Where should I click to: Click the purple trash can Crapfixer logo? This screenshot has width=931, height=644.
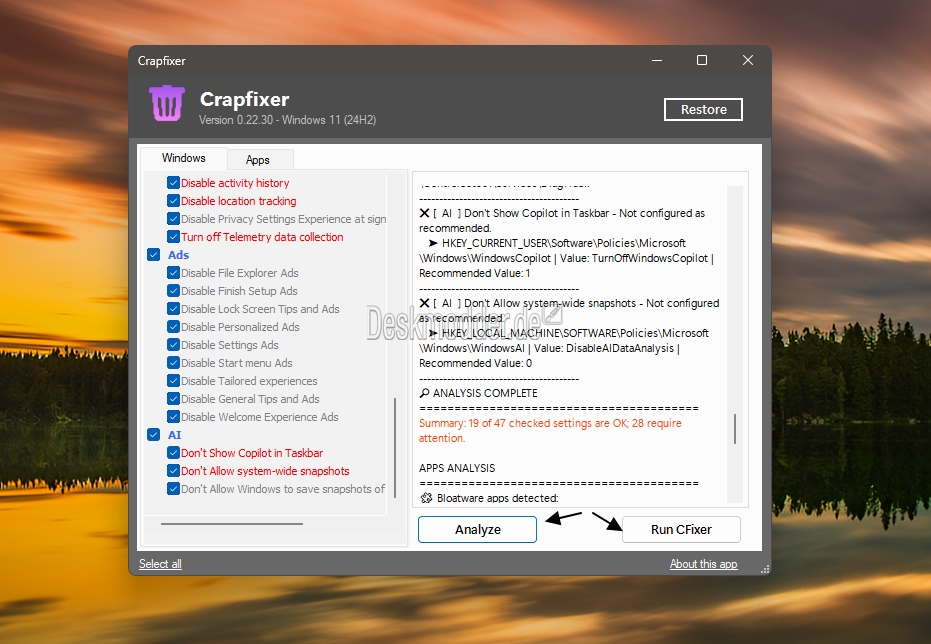pos(167,103)
